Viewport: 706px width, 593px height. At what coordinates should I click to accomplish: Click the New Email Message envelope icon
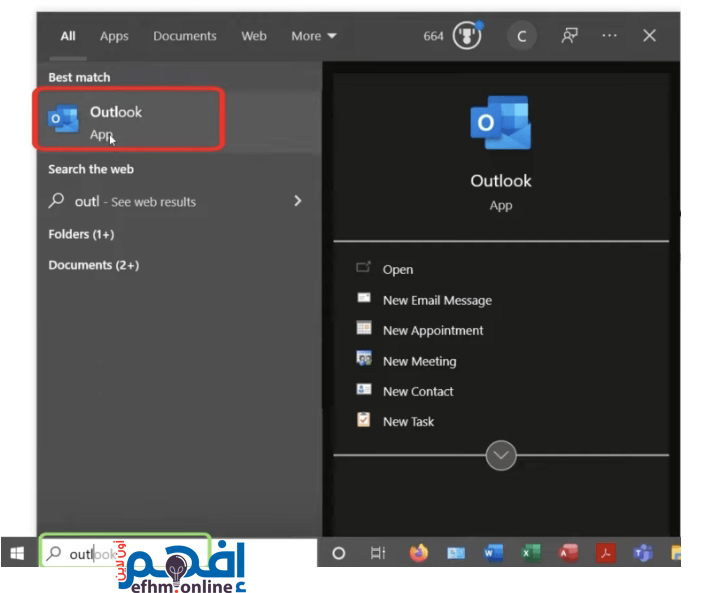coord(364,298)
